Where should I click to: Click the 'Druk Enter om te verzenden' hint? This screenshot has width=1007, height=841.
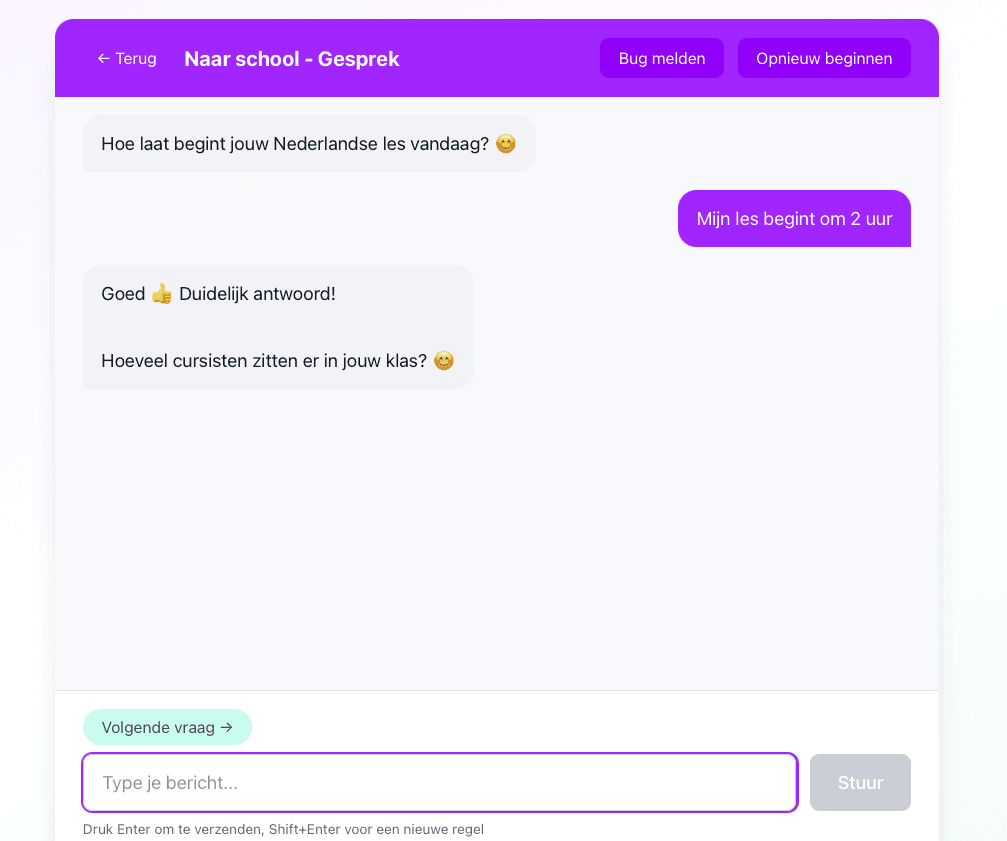[283, 829]
